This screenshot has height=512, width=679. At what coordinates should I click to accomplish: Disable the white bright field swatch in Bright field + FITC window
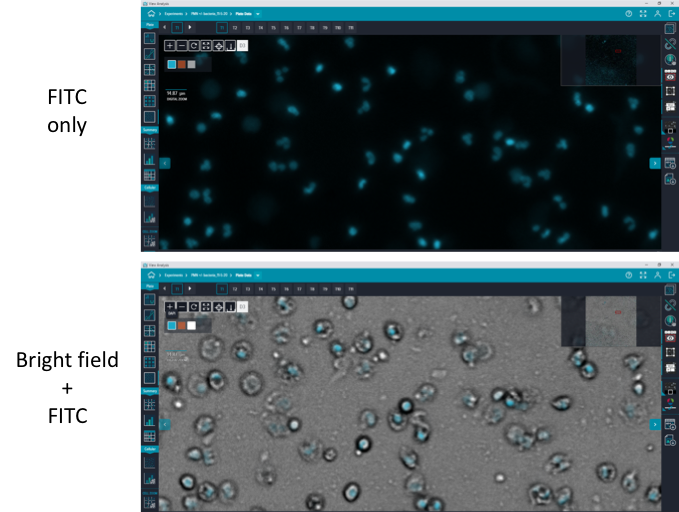(191, 326)
